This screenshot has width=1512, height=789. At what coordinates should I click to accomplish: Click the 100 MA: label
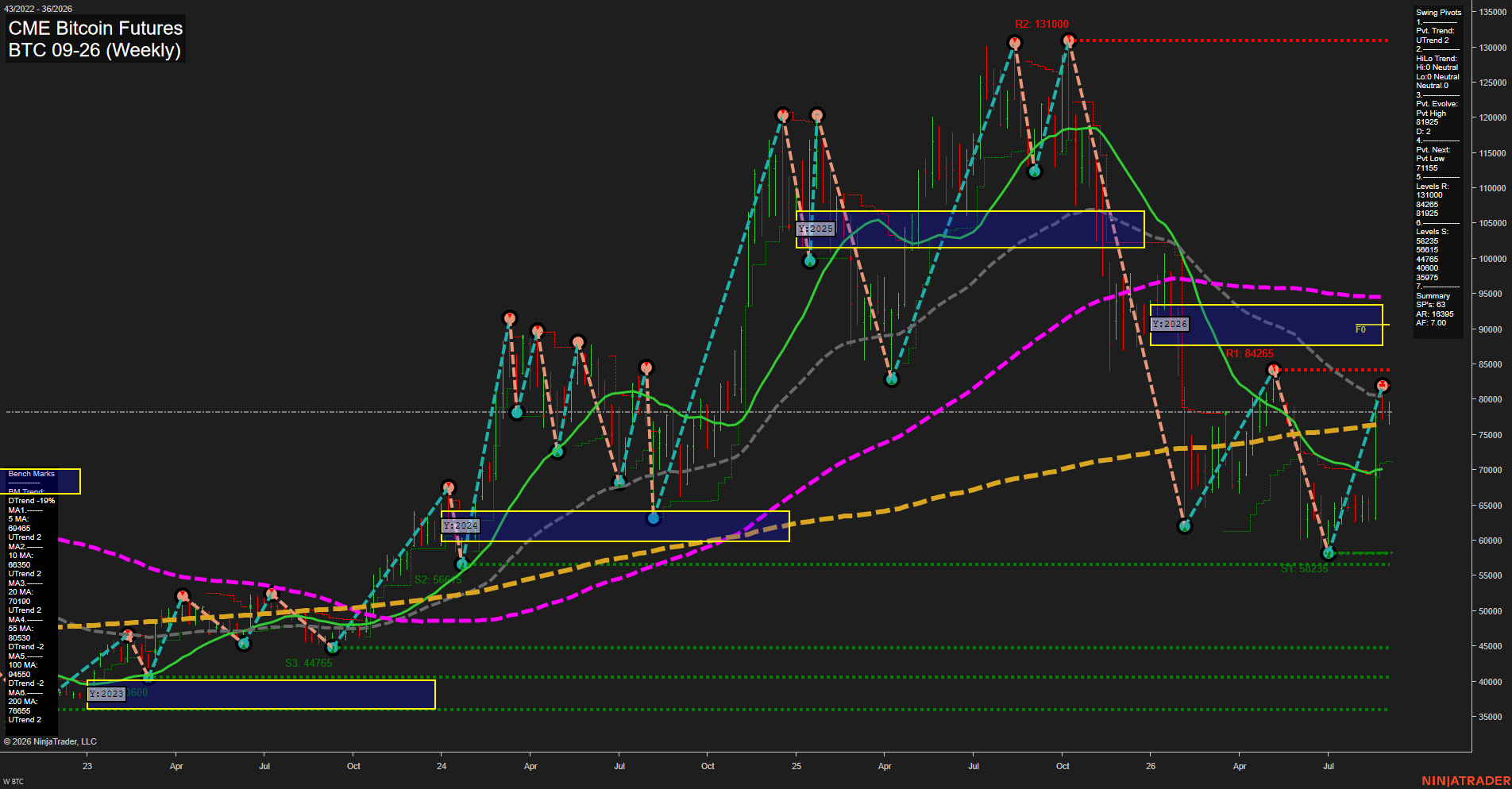23,665
